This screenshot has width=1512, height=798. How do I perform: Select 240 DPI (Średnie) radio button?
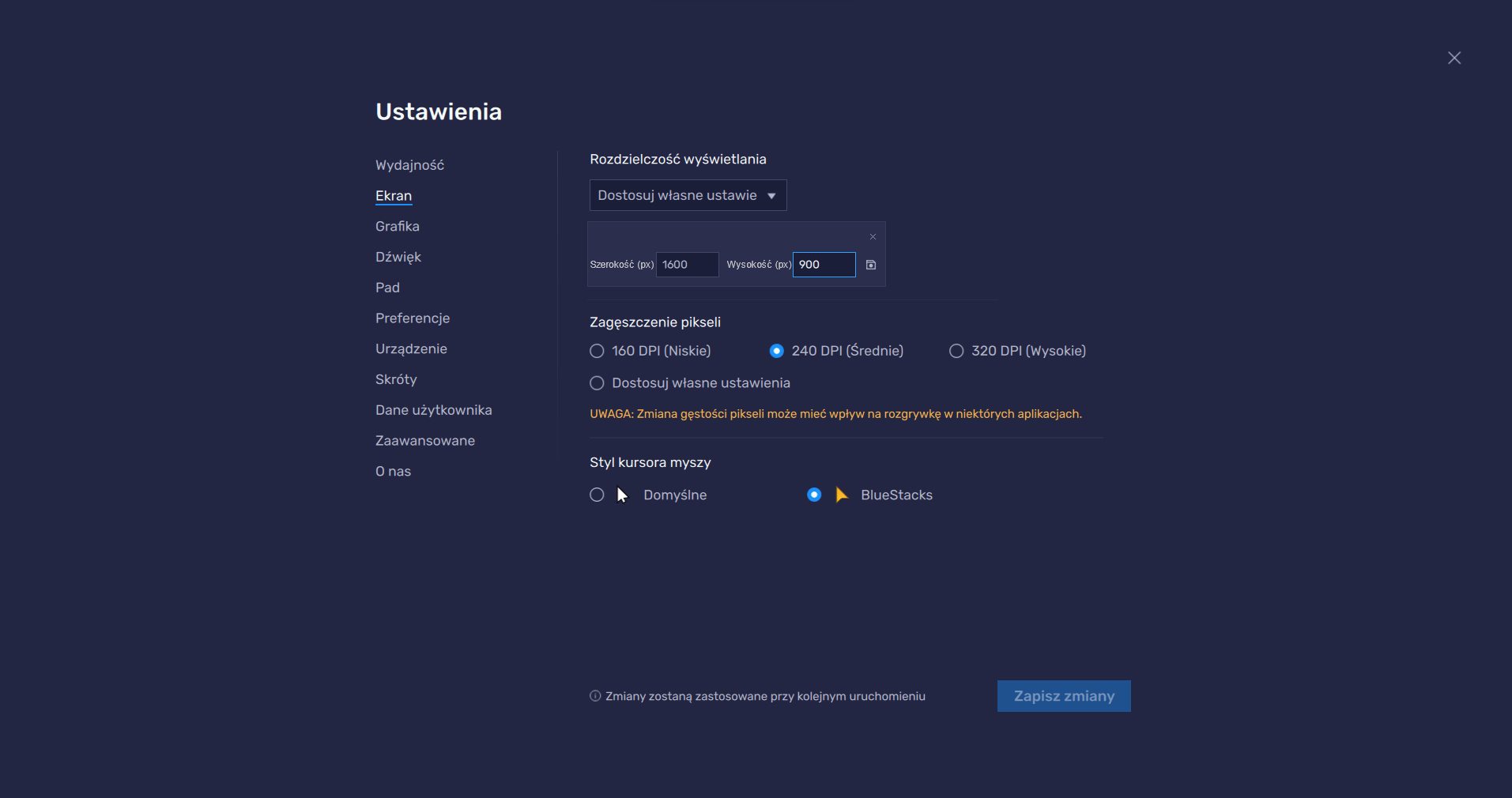coord(776,351)
